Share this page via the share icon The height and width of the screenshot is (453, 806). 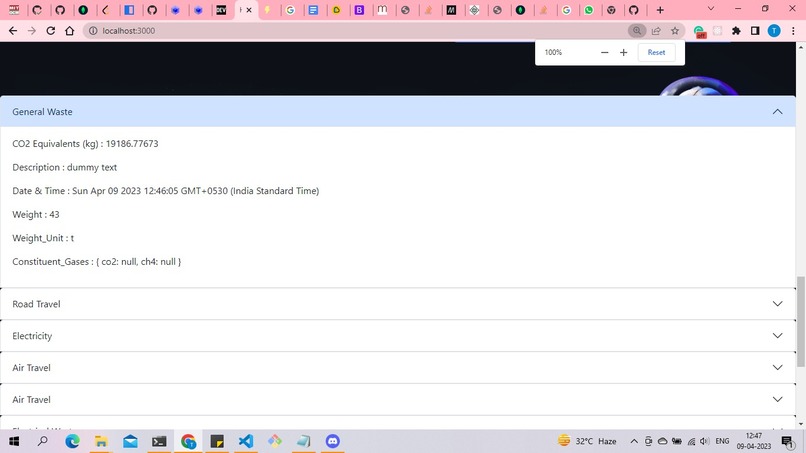pyautogui.click(x=656, y=31)
